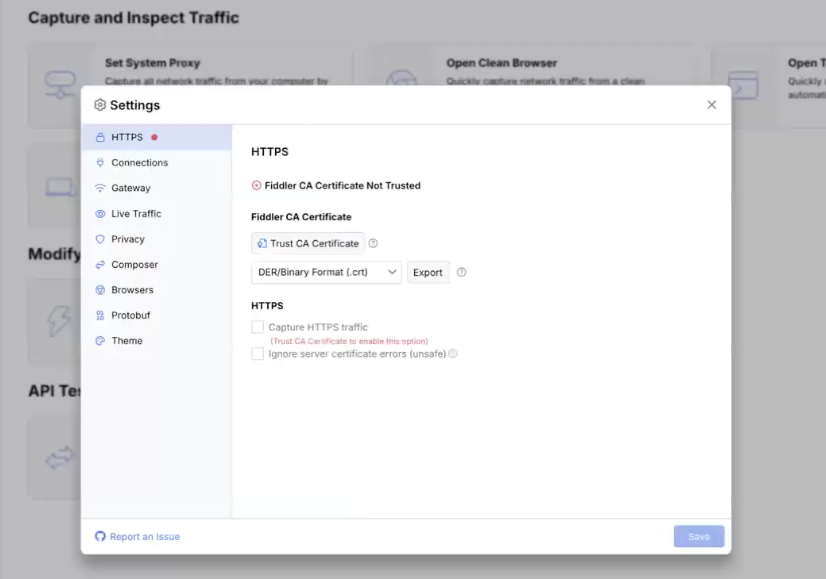Click the GitHub icon beside Report an Issue
The width and height of the screenshot is (826, 579).
(100, 536)
